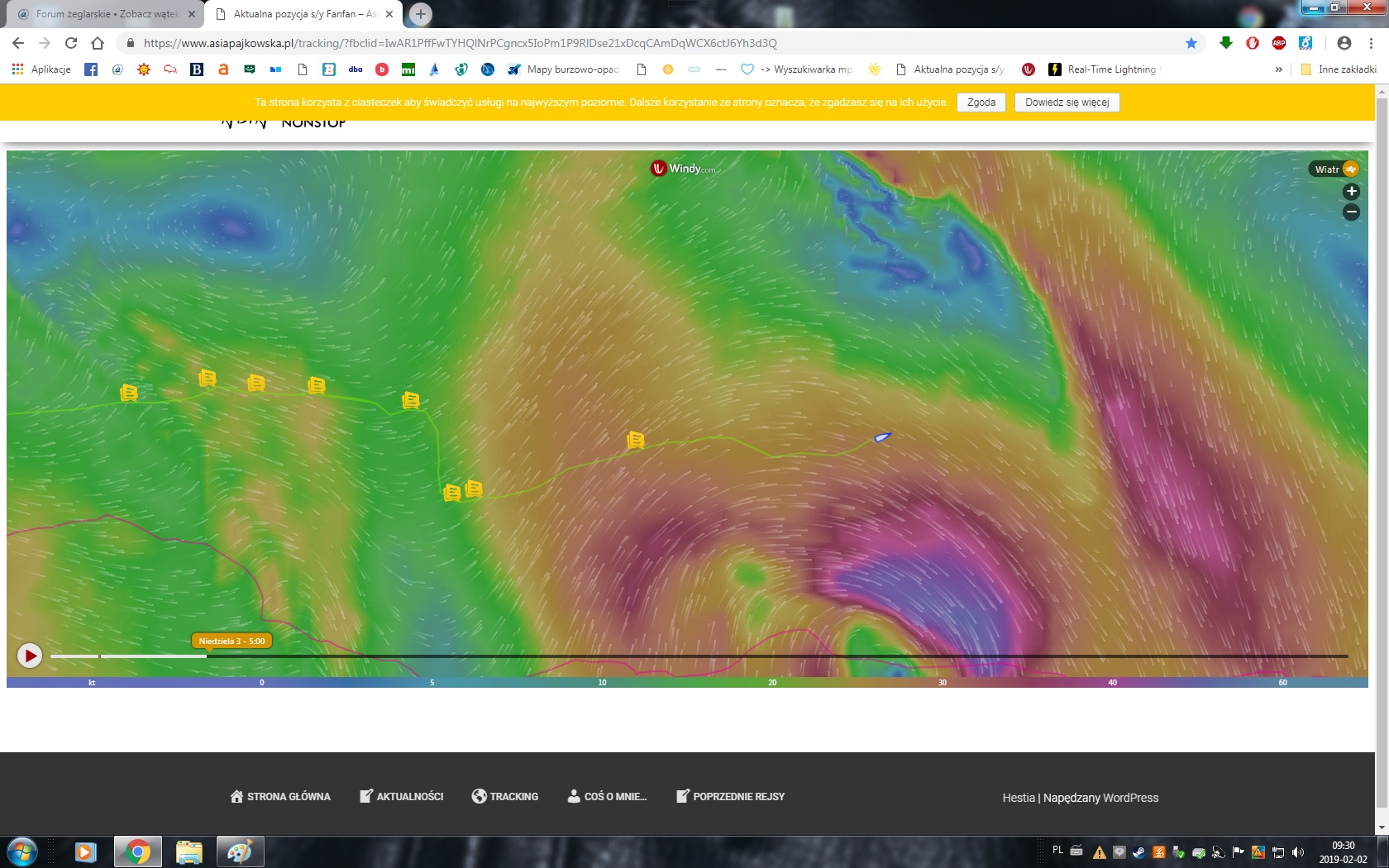The width and height of the screenshot is (1389, 868).
Task: Open the Windy.com logo link
Action: tap(683, 169)
